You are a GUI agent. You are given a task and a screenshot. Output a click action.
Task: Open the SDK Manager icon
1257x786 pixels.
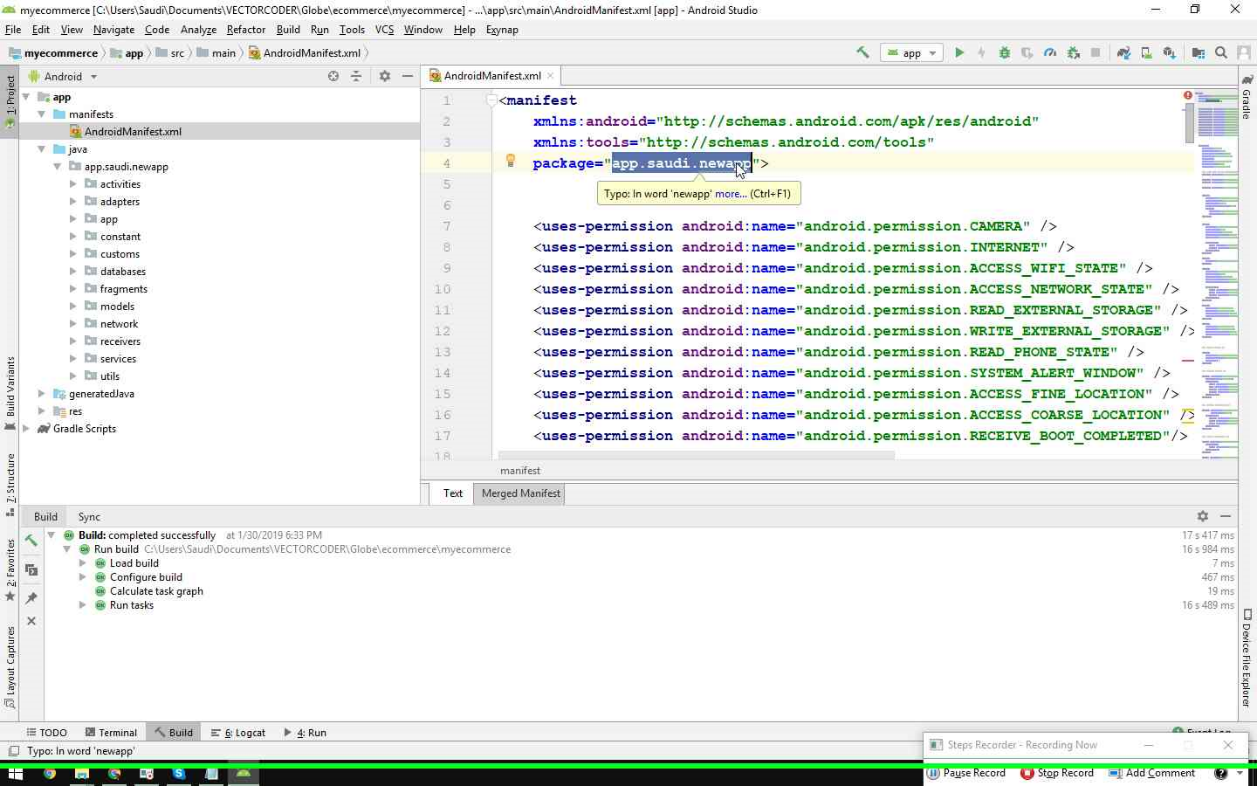click(x=1168, y=53)
